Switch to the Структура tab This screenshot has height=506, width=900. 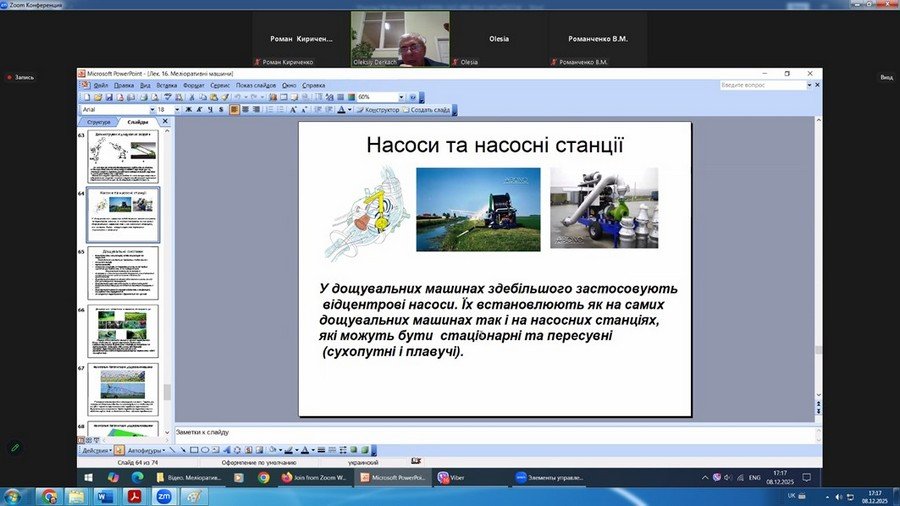pos(99,122)
